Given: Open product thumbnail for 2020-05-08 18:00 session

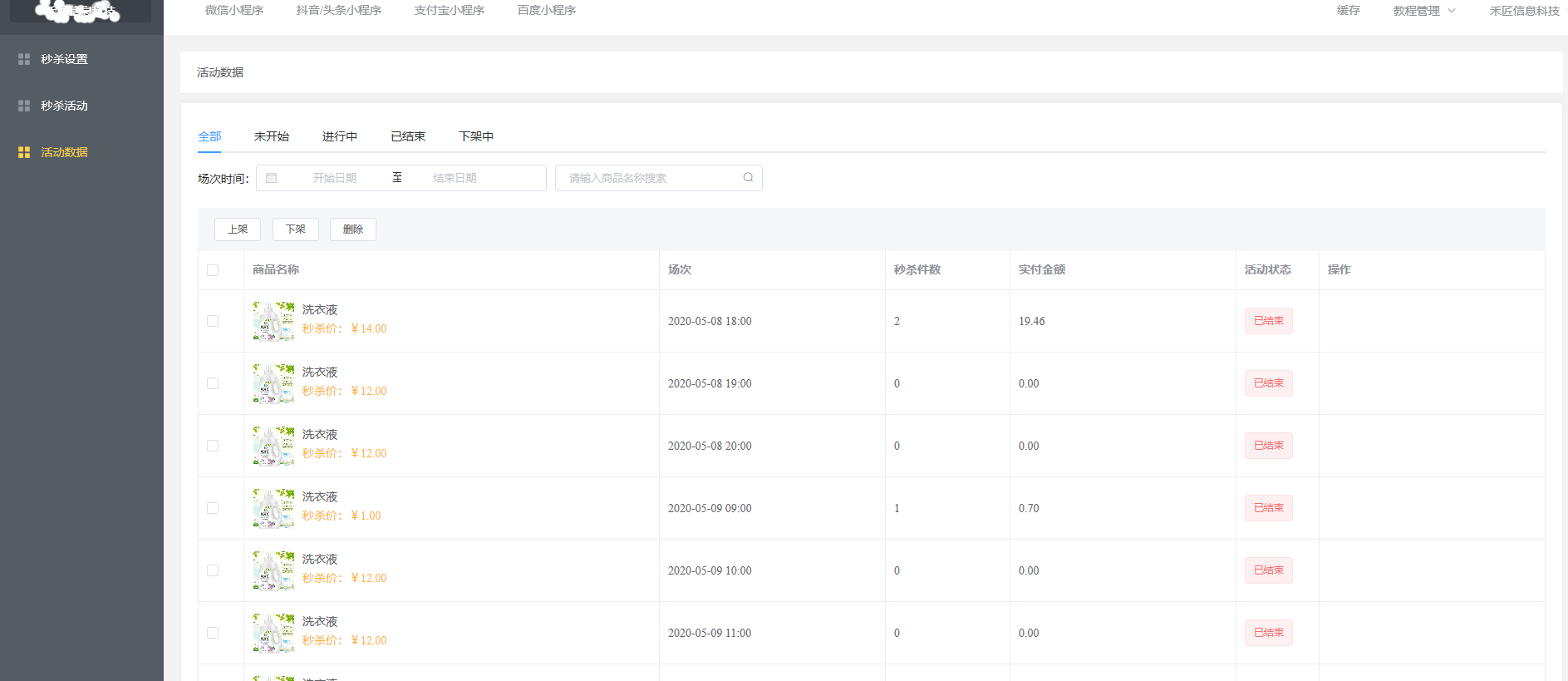Looking at the screenshot, I should [273, 321].
